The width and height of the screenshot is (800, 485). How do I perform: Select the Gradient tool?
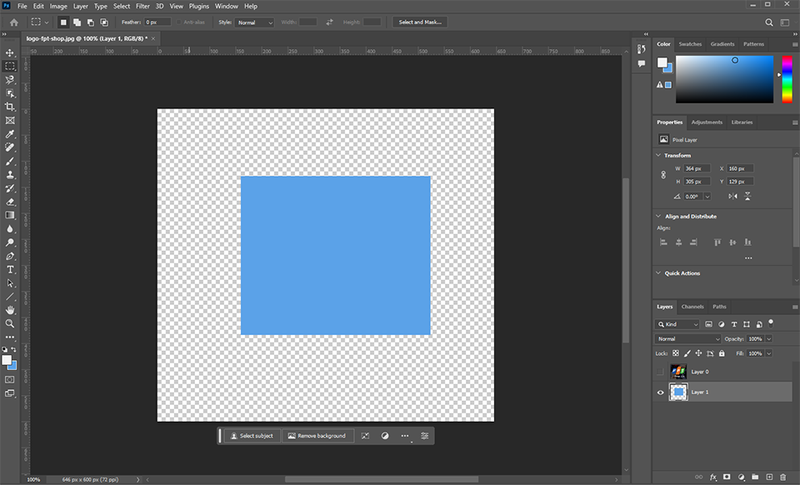pos(10,215)
